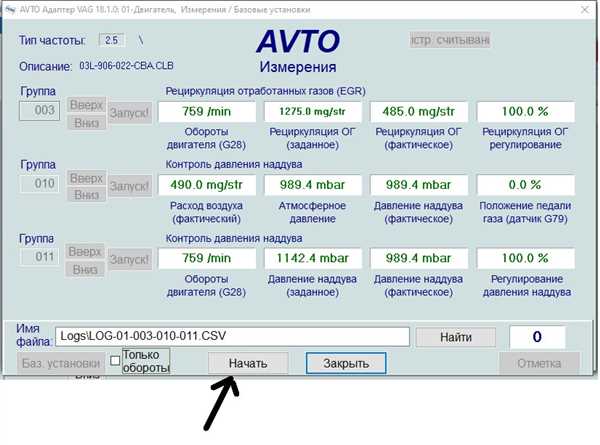Select the 1142.4 mbar target boost value
Viewport: 600px width, 445px height.
coord(313,258)
